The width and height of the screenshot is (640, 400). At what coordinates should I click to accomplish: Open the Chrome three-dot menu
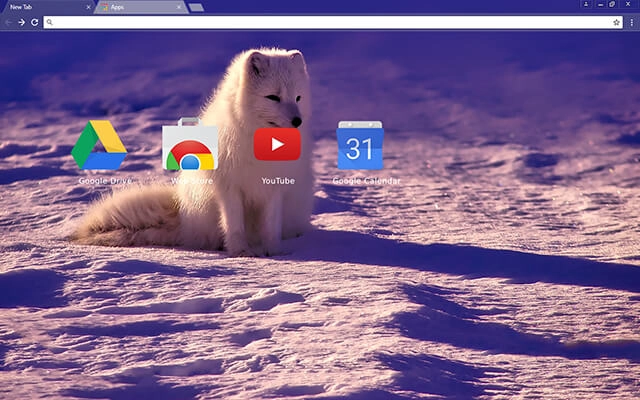[631, 22]
